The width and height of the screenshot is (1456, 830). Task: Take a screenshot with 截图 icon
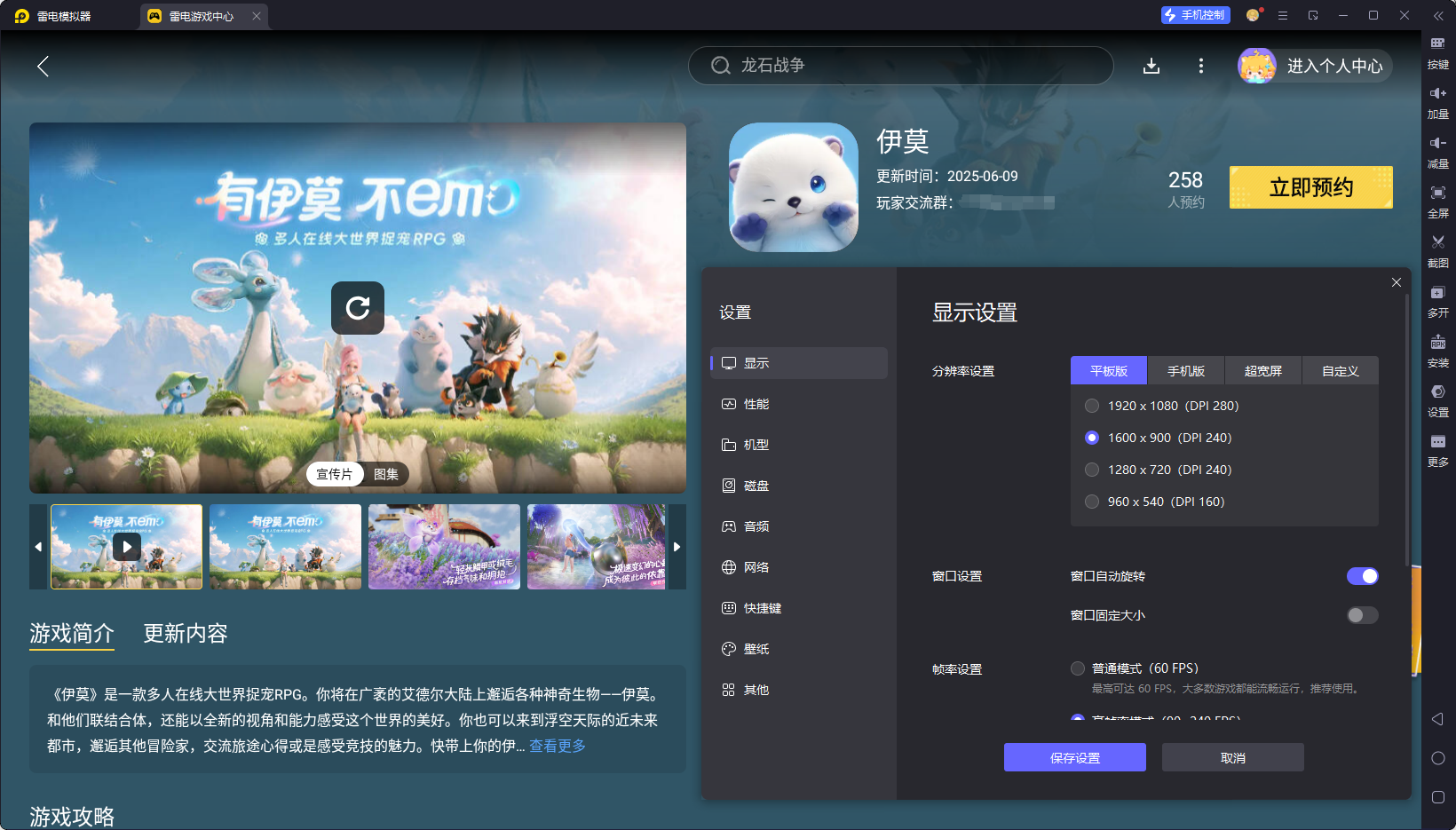pyautogui.click(x=1438, y=251)
